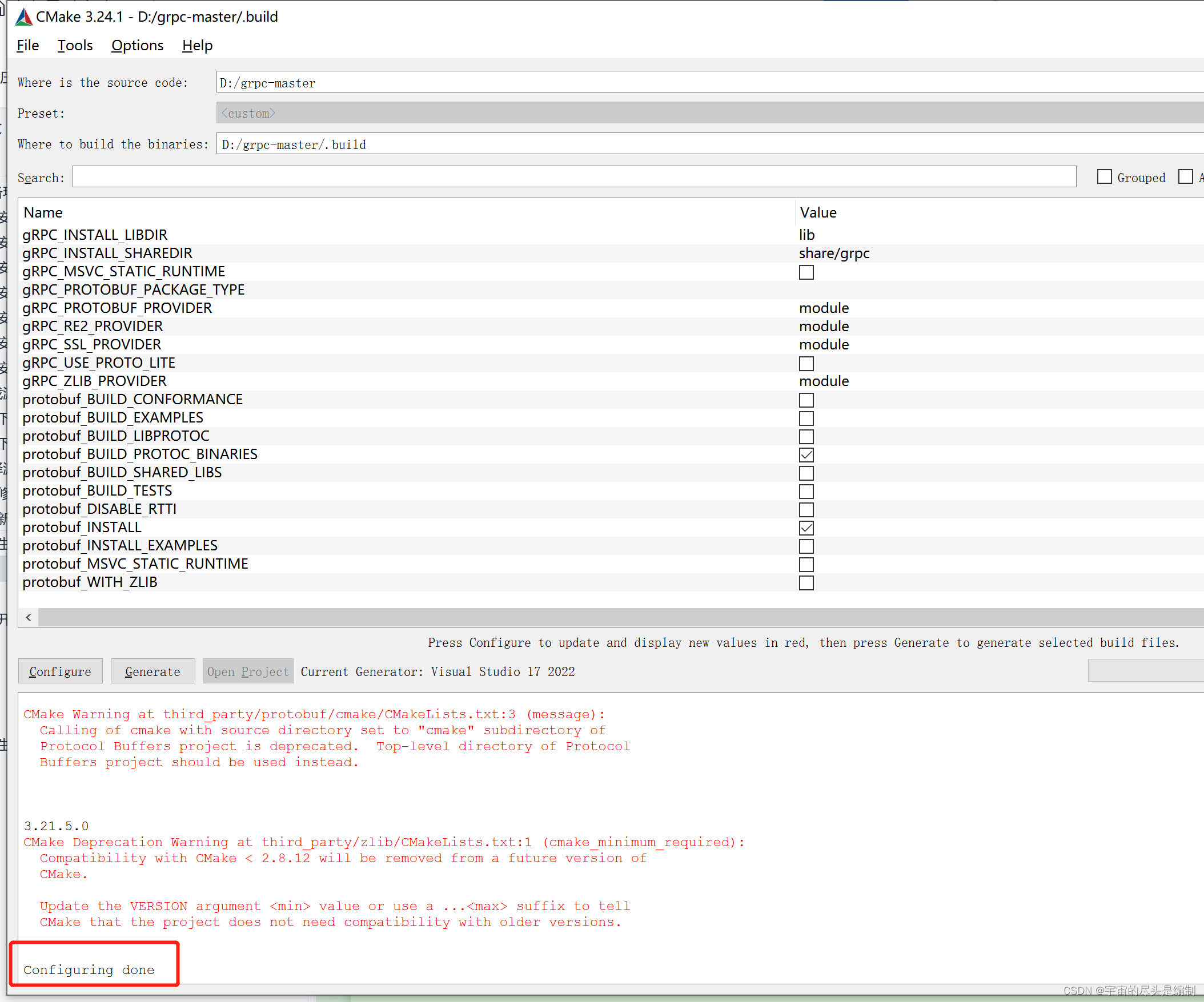Open the Help menu
The width and height of the screenshot is (1204, 1002).
tap(197, 45)
